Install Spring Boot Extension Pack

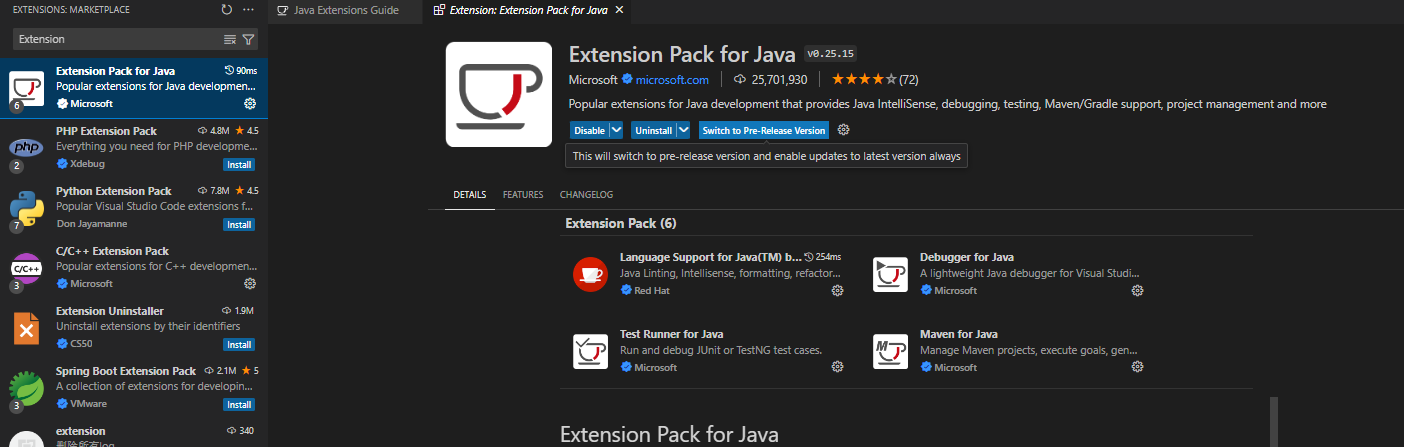239,404
